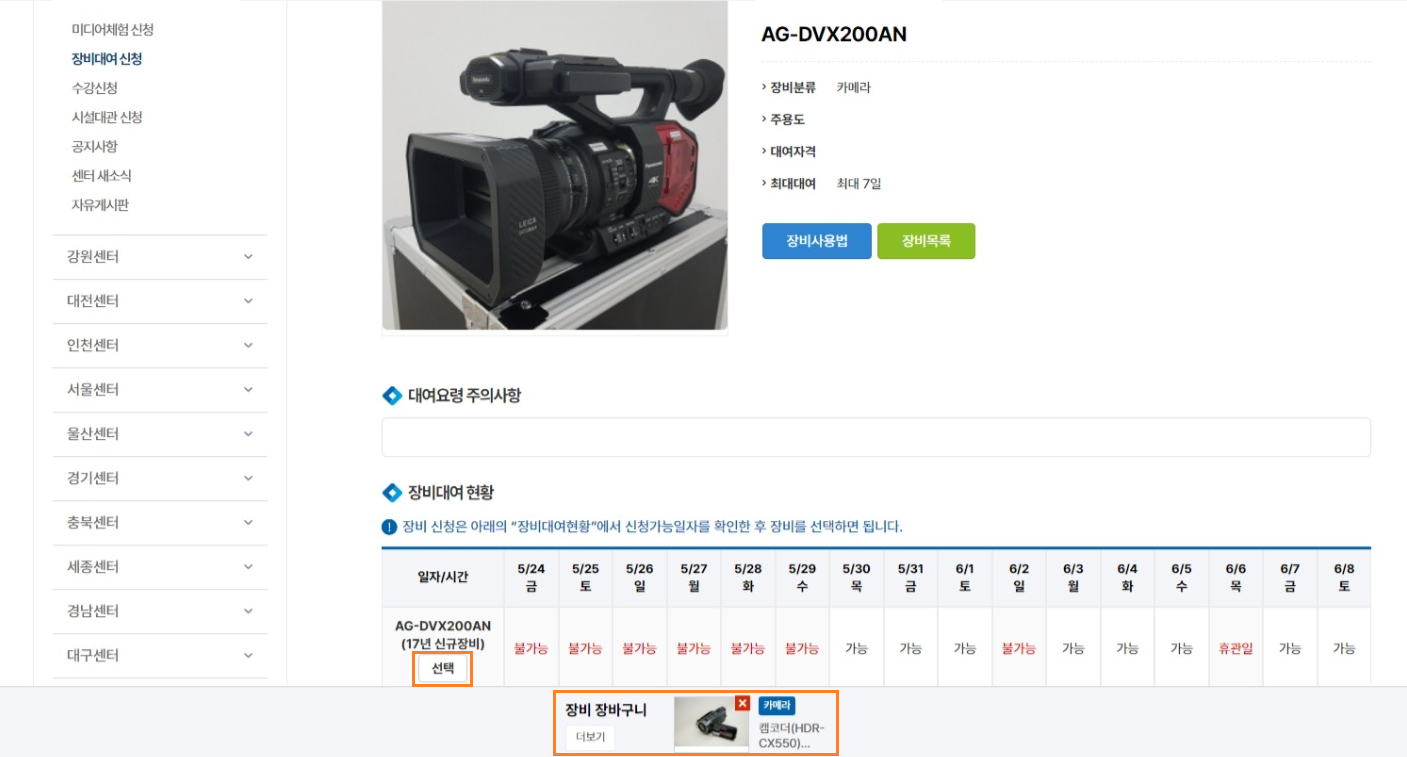Click 장비대여 현황 diamond icon
Viewport: 1407px width, 757px height.
point(392,492)
